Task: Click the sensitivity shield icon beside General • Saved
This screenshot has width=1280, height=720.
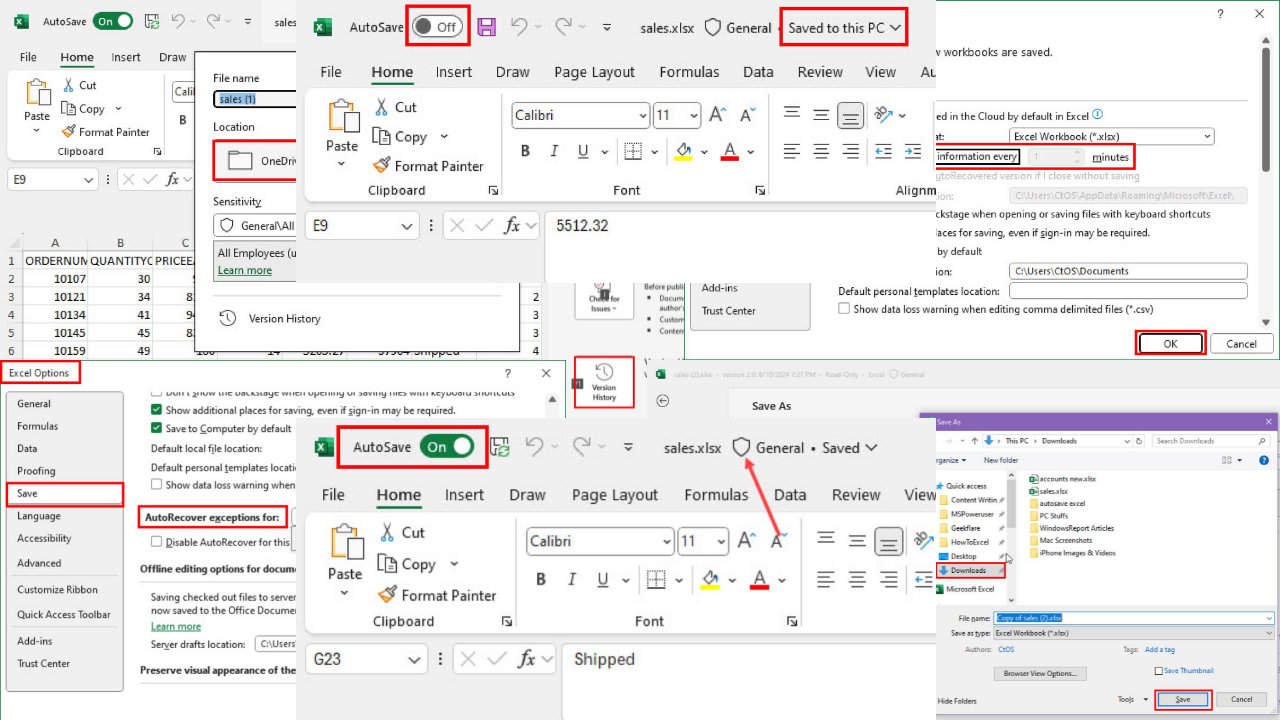Action: [x=741, y=448]
